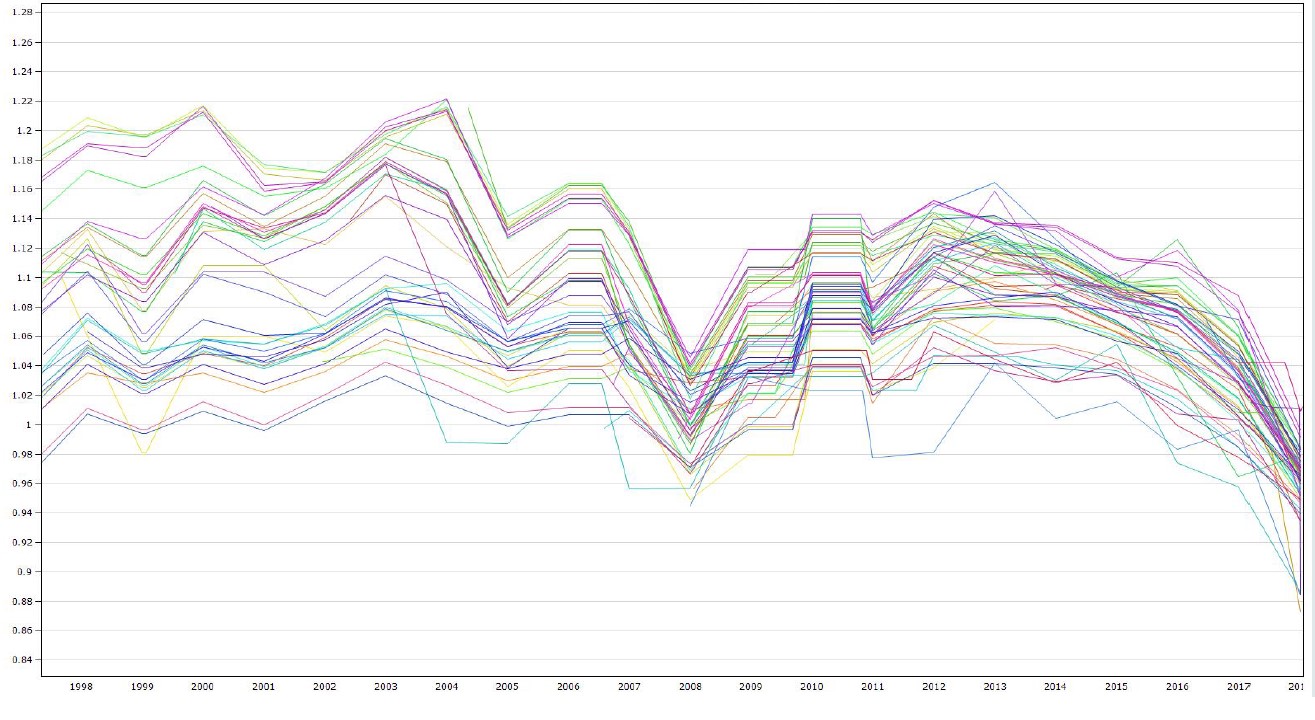
Task: Click the 2008 year label
Action: pos(689,687)
